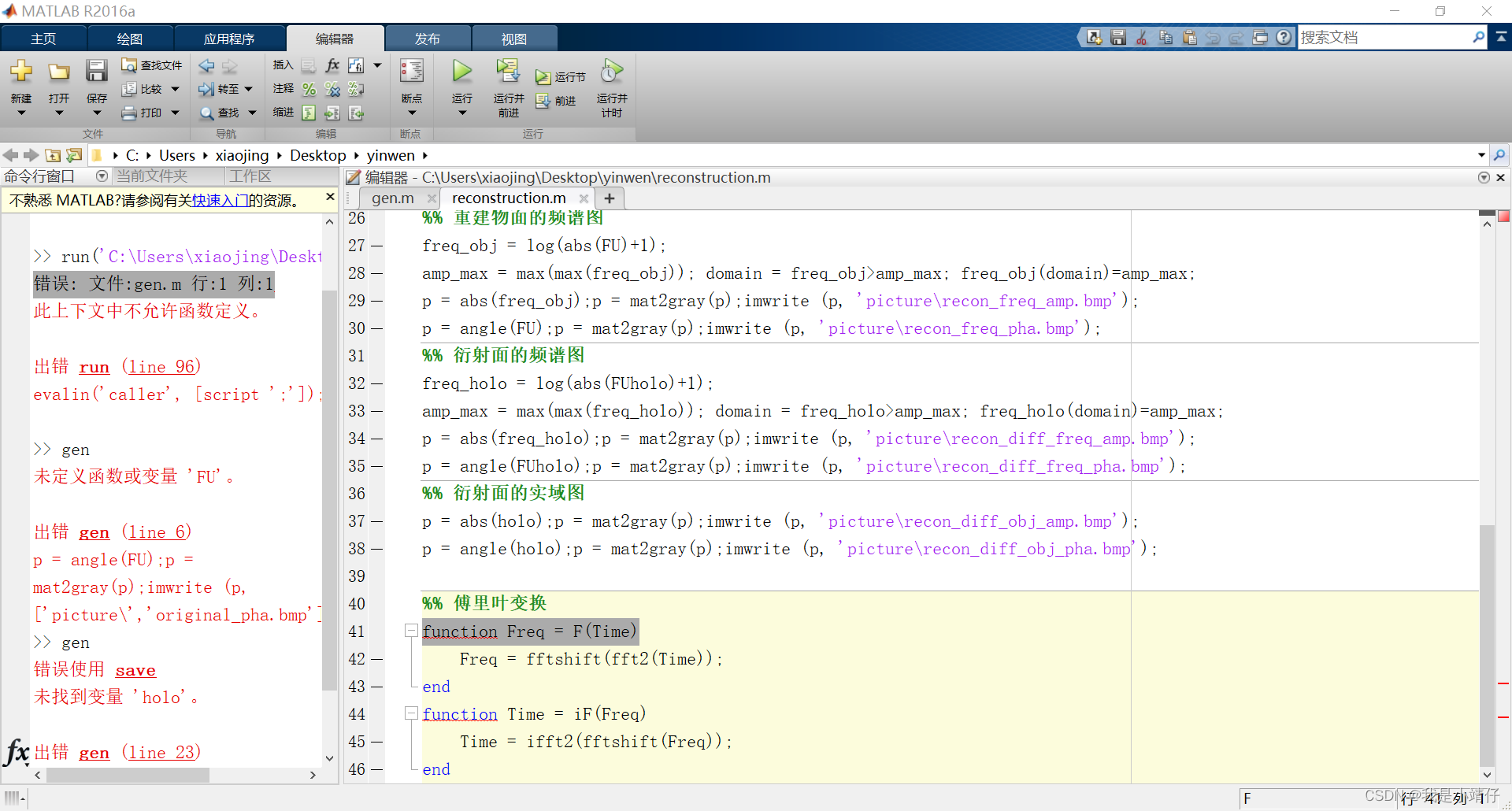Viewport: 1512px width, 811px height.
Task: Click the xiaojing folder in address bar
Action: 242,156
